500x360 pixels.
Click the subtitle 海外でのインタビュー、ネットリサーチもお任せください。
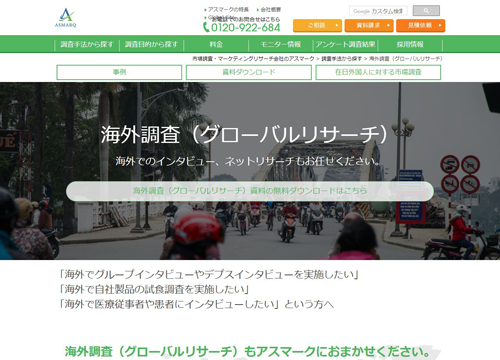point(248,161)
